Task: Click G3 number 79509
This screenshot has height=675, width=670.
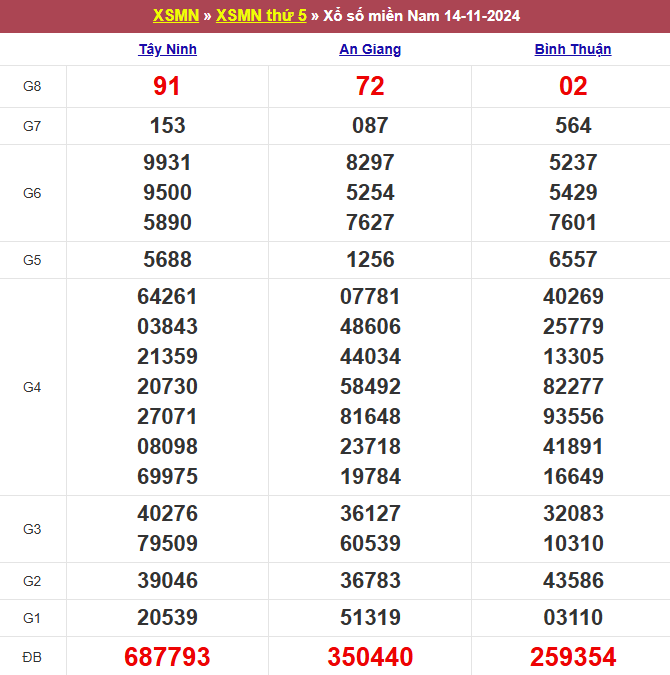Action: 167,543
